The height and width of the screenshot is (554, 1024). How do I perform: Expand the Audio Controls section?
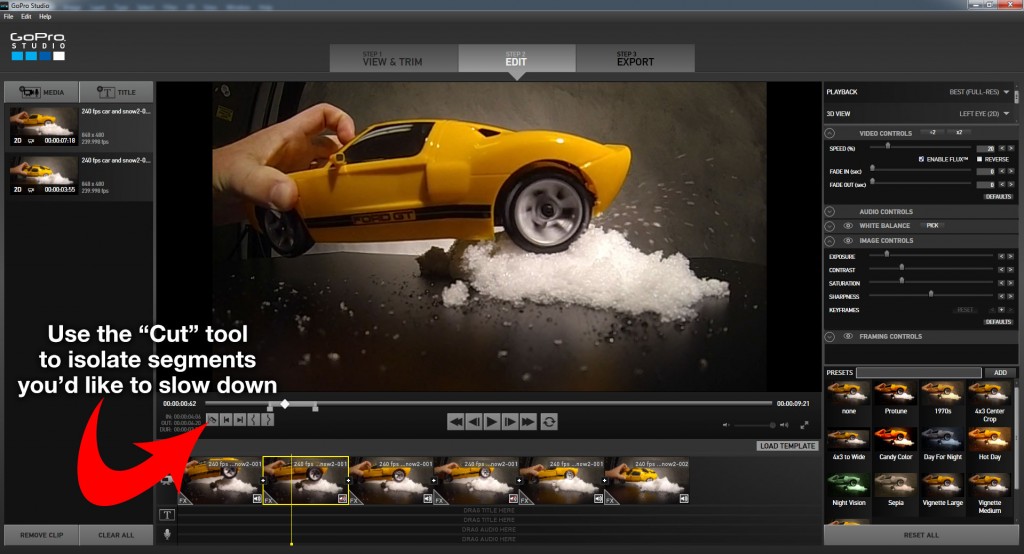tap(829, 212)
